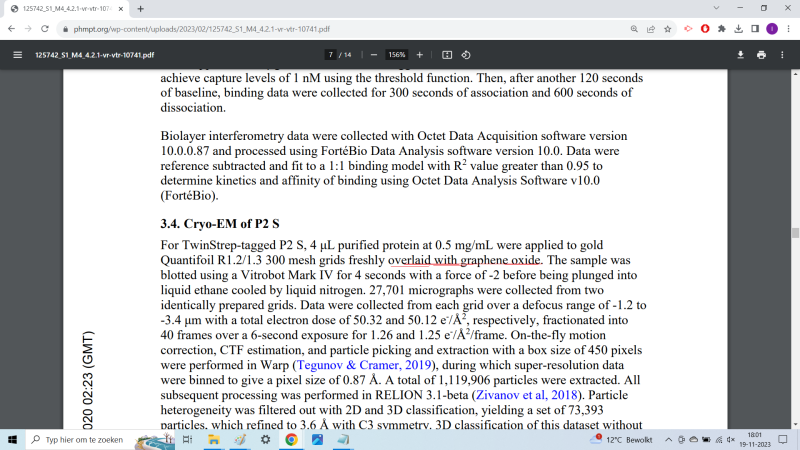The height and width of the screenshot is (450, 800).
Task: Open a new browser tab
Action: tap(140, 9)
